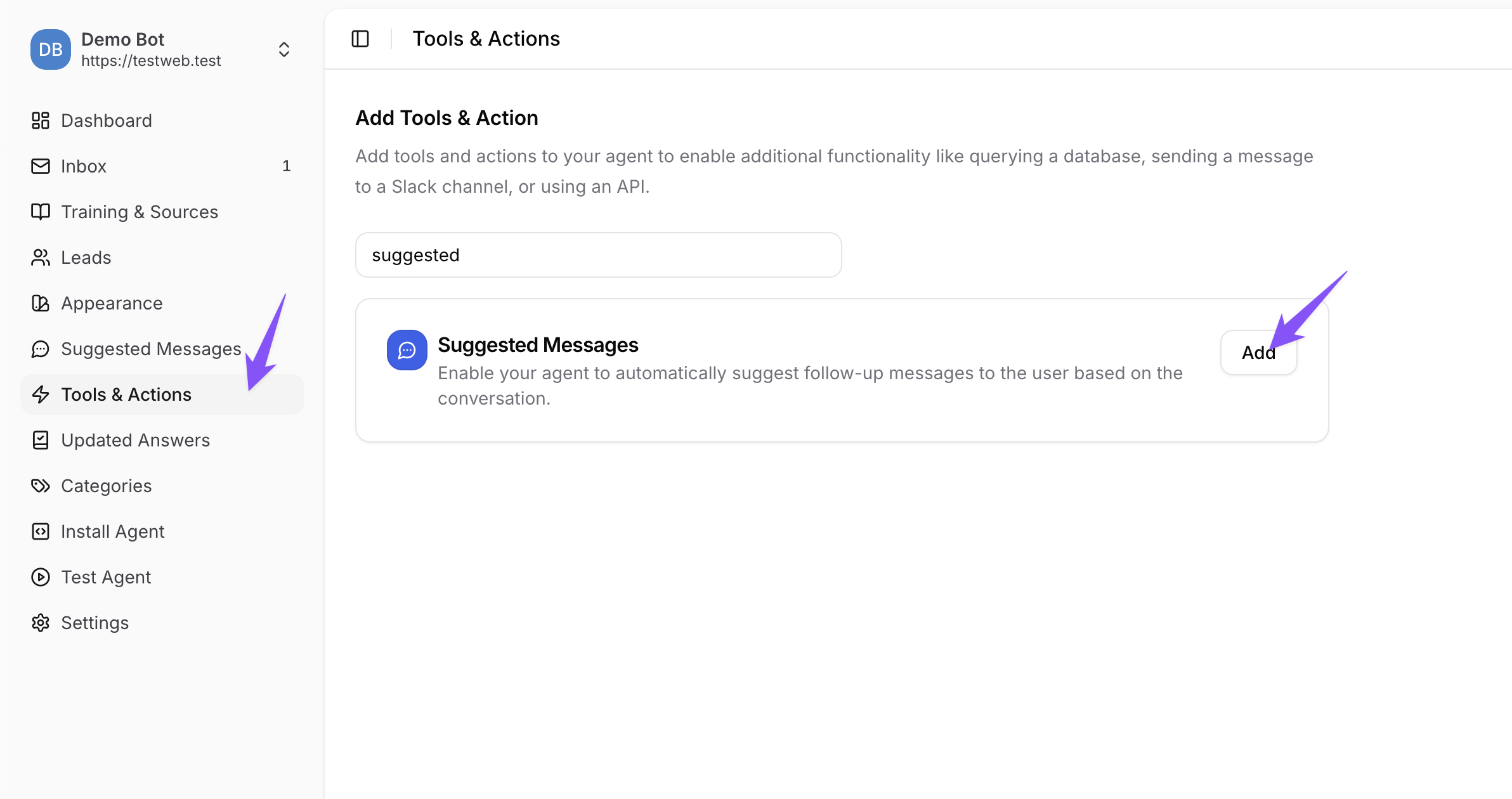Expand the Demo Bot switcher chevron
Viewport: 1512px width, 799px height.
(x=284, y=49)
